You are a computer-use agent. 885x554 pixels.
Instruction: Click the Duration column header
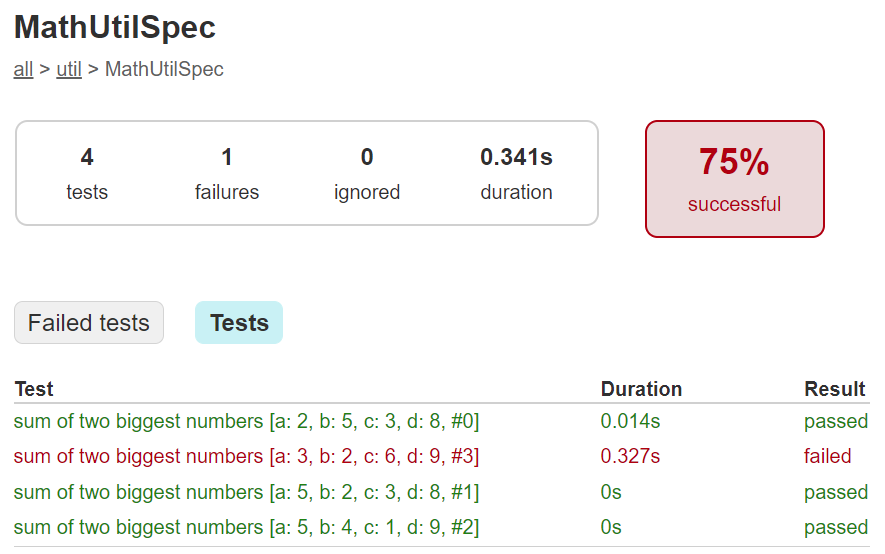click(641, 389)
